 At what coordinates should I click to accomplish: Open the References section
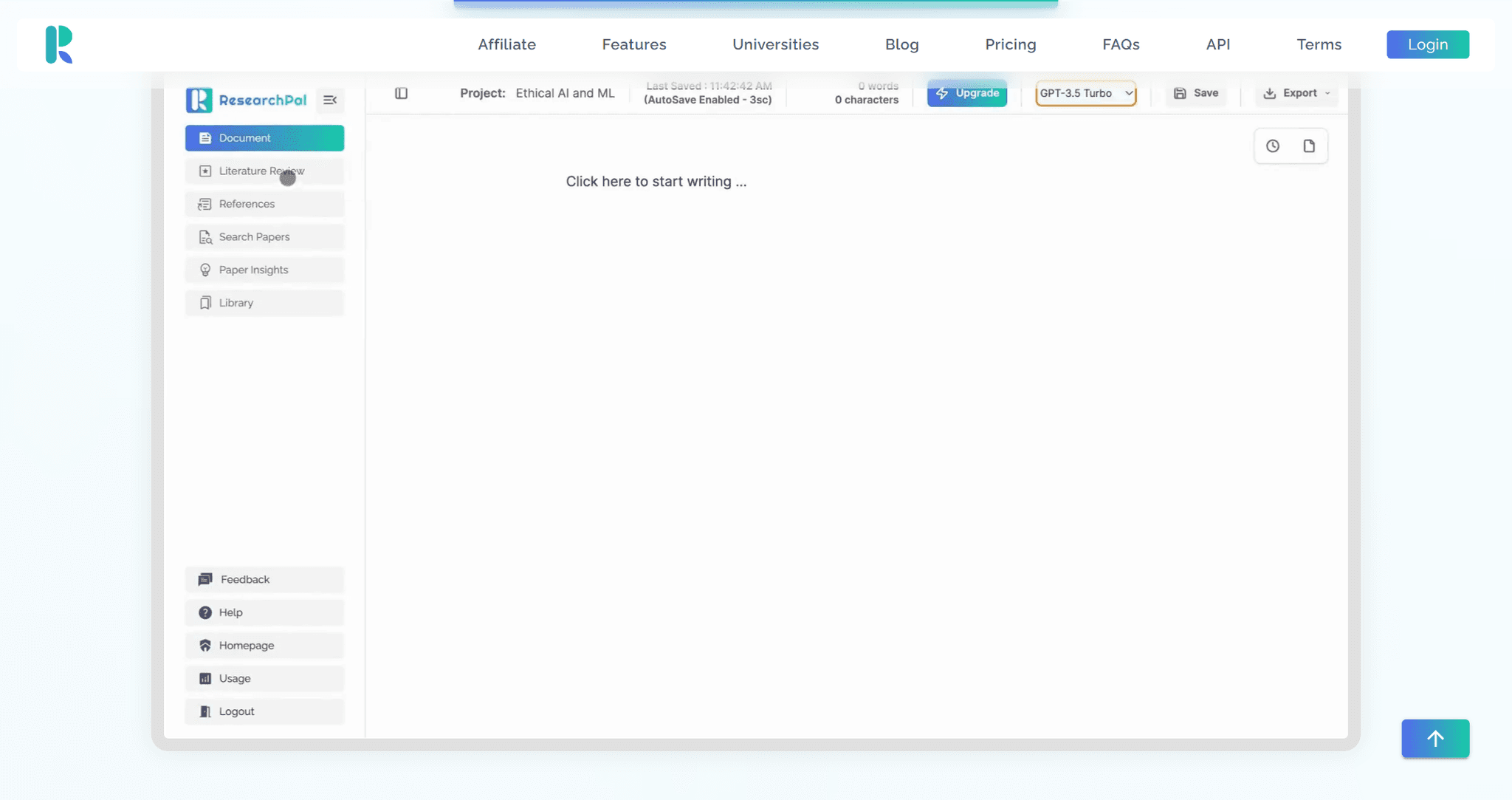pyautogui.click(x=247, y=204)
